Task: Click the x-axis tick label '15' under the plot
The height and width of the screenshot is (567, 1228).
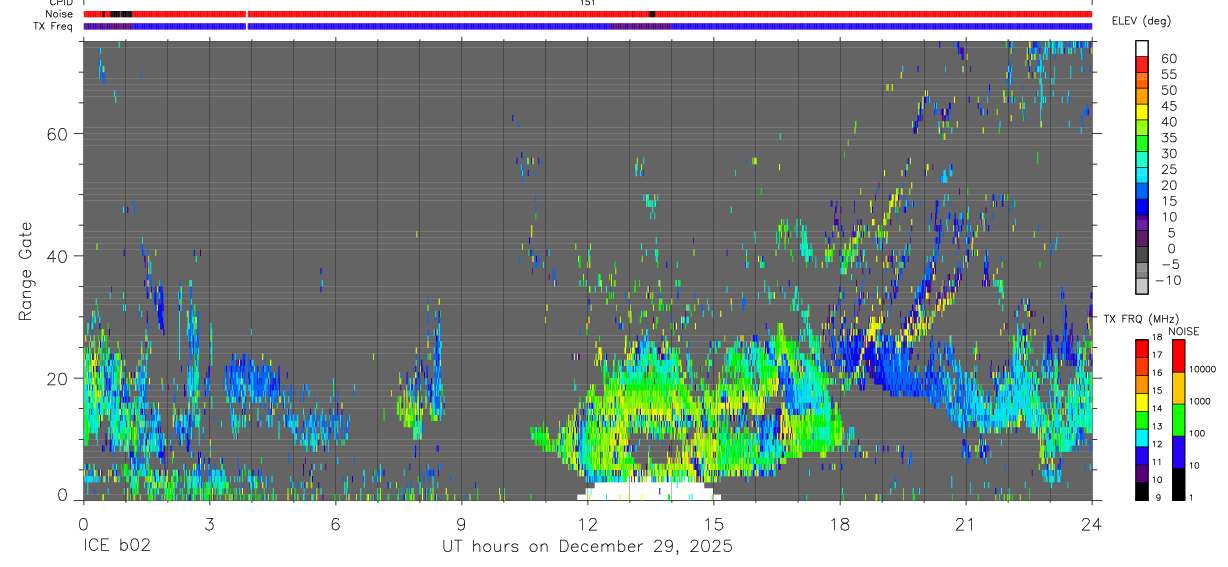Action: coord(713,523)
